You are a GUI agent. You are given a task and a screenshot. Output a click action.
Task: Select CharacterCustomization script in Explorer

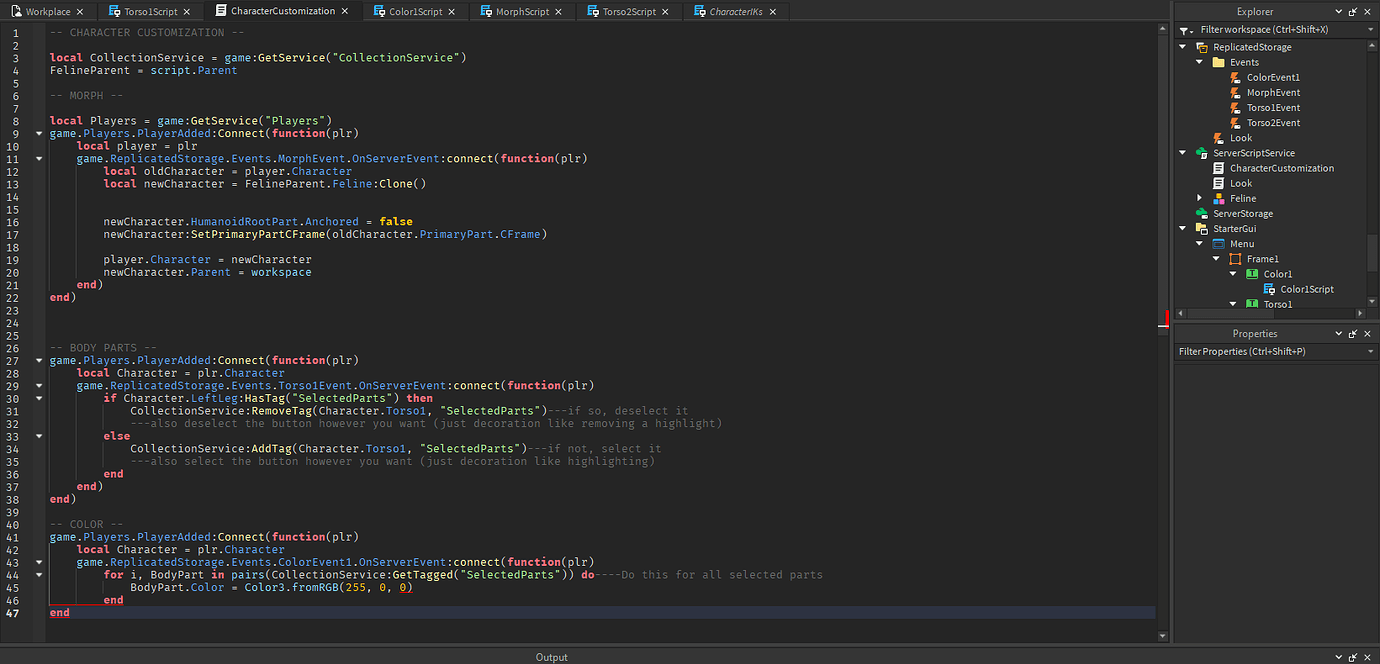coord(1281,168)
